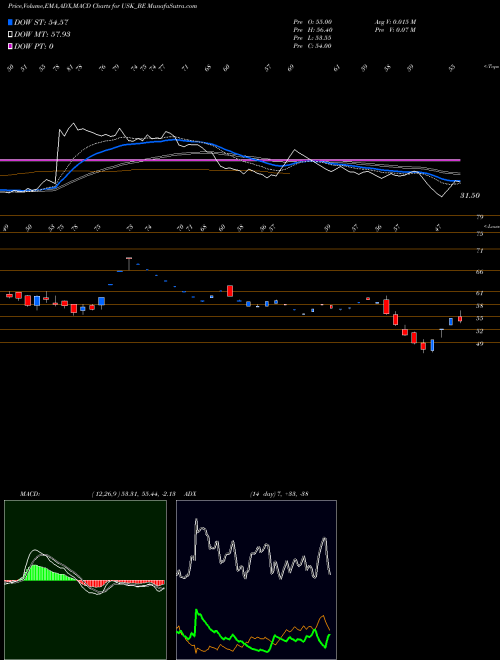Select the 'DOW PT: 0' legend label
The height and width of the screenshot is (660, 500).
click(x=34, y=46)
